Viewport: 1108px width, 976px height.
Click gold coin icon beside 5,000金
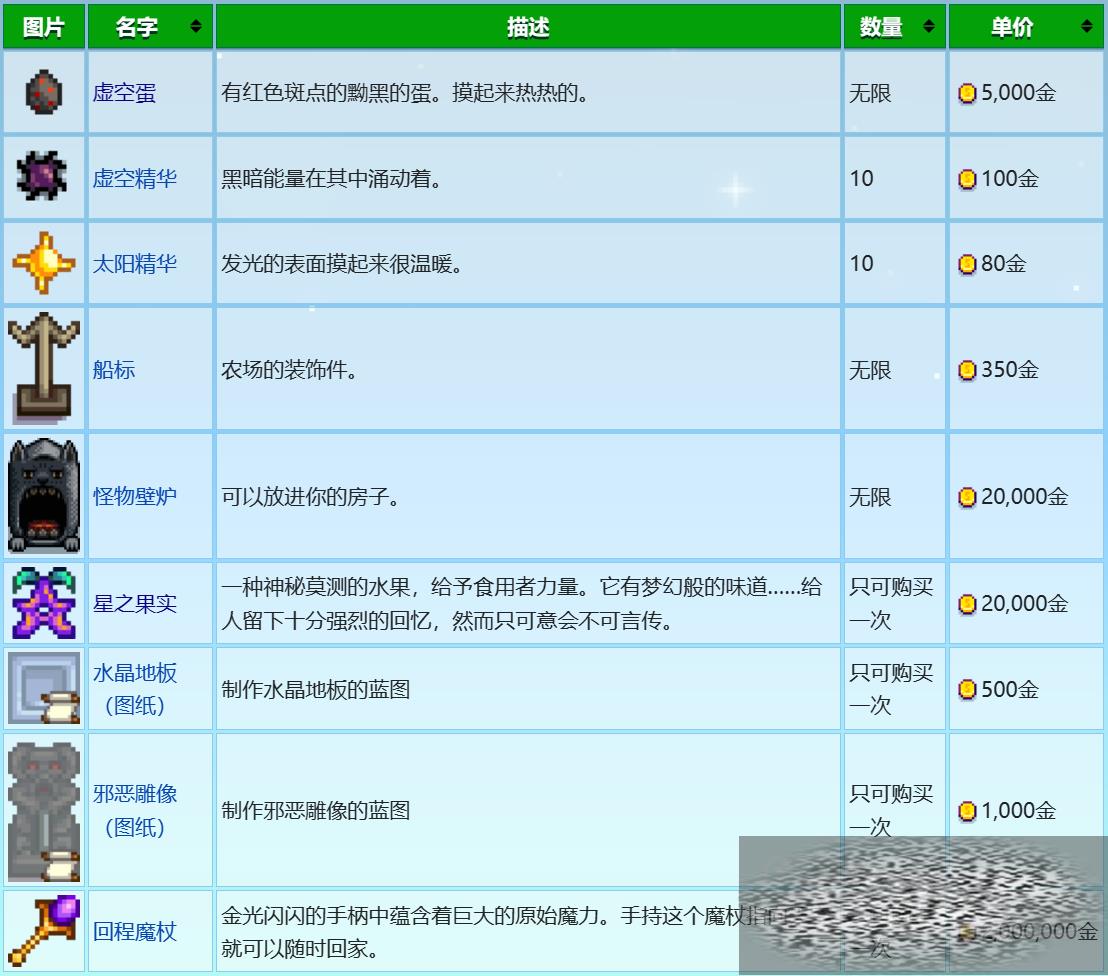(x=967, y=93)
